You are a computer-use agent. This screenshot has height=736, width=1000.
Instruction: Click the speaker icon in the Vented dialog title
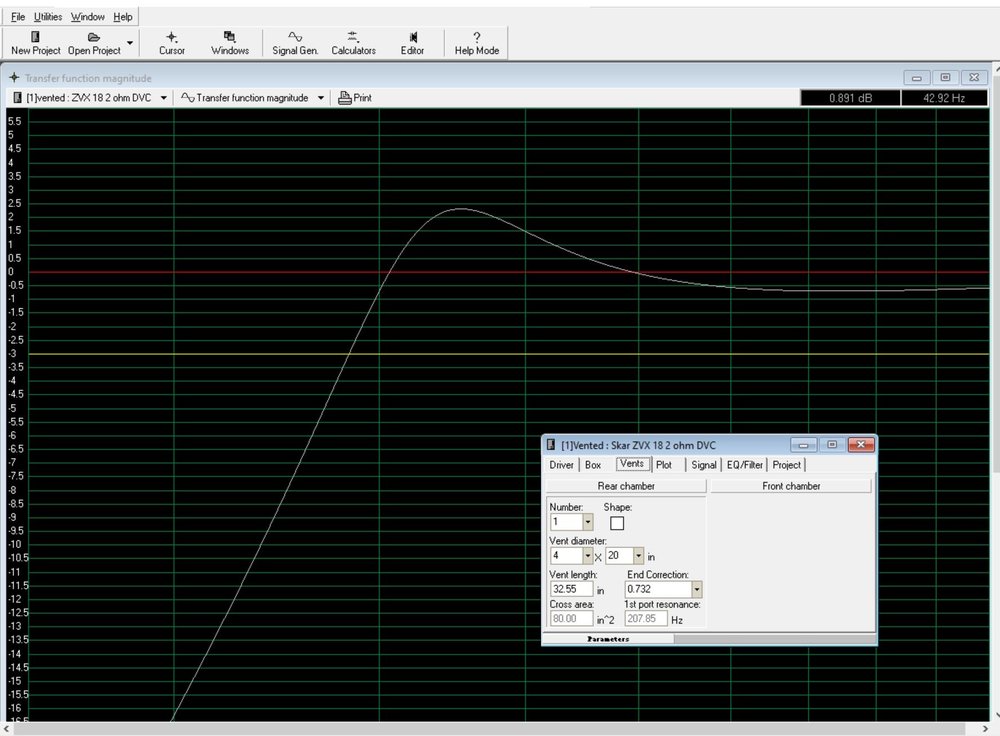coord(551,445)
